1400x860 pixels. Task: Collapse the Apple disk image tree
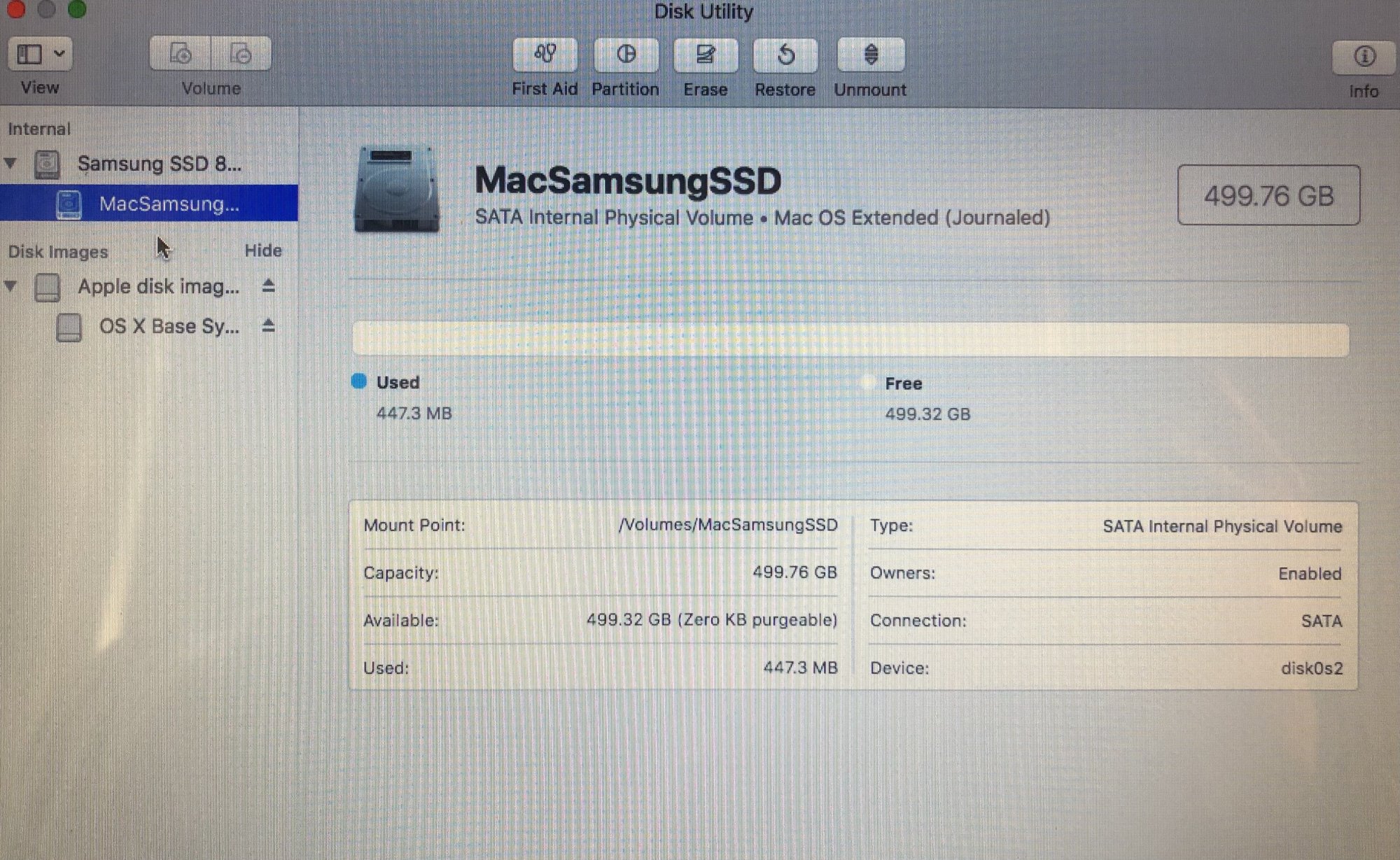[10, 286]
